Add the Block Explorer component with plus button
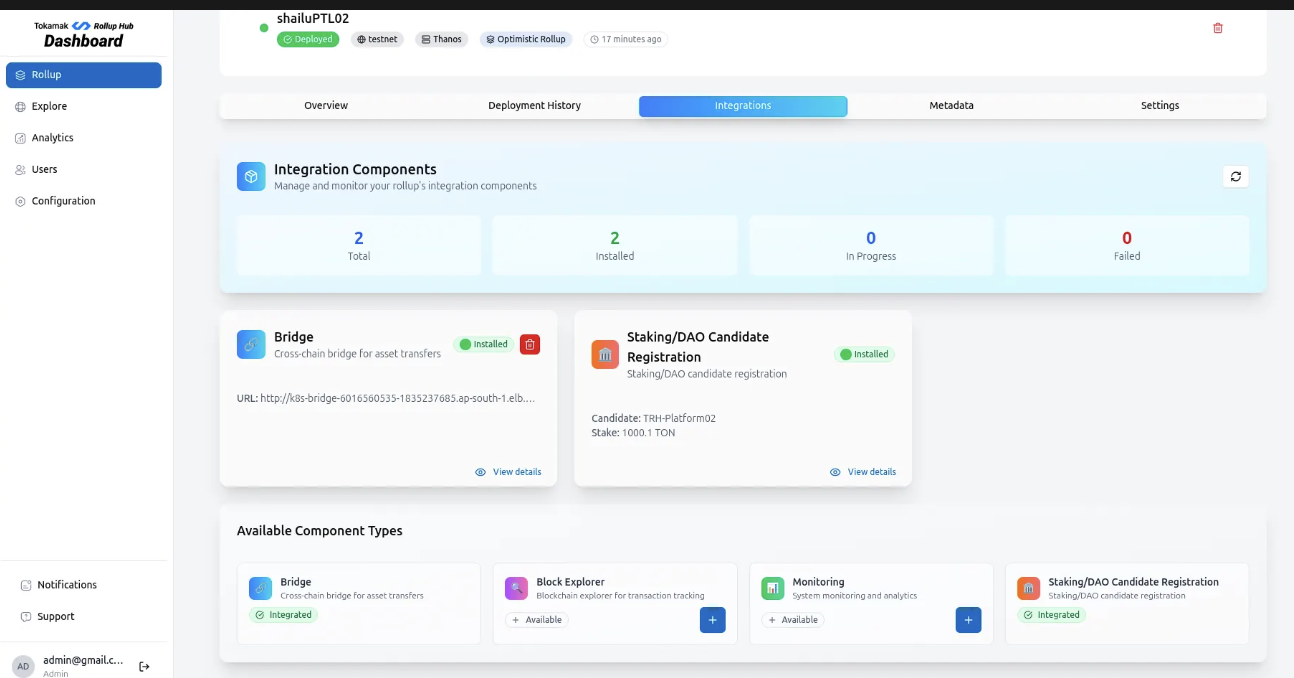The height and width of the screenshot is (678, 1294). (x=712, y=620)
